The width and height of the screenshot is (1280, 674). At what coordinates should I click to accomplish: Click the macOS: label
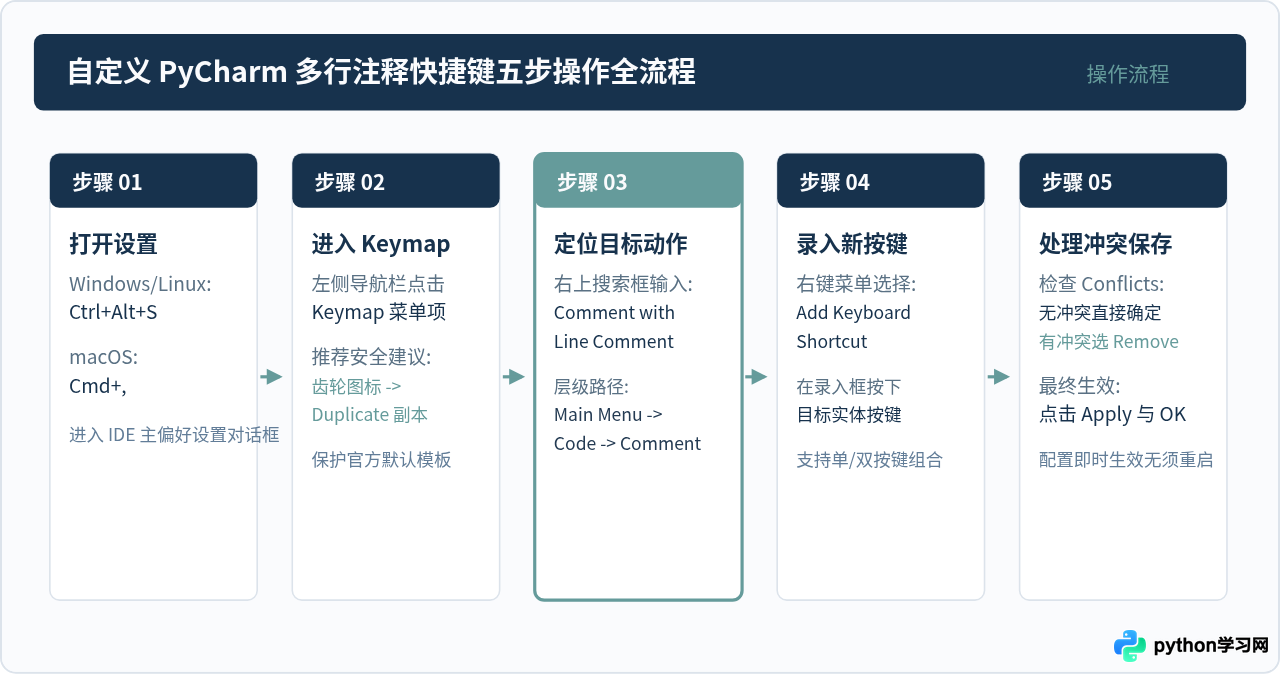pos(103,357)
